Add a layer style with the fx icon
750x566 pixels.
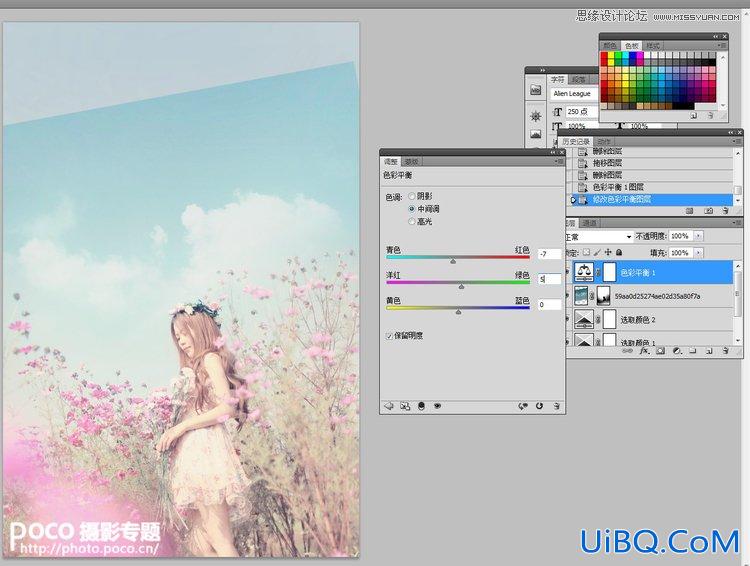coord(644,351)
